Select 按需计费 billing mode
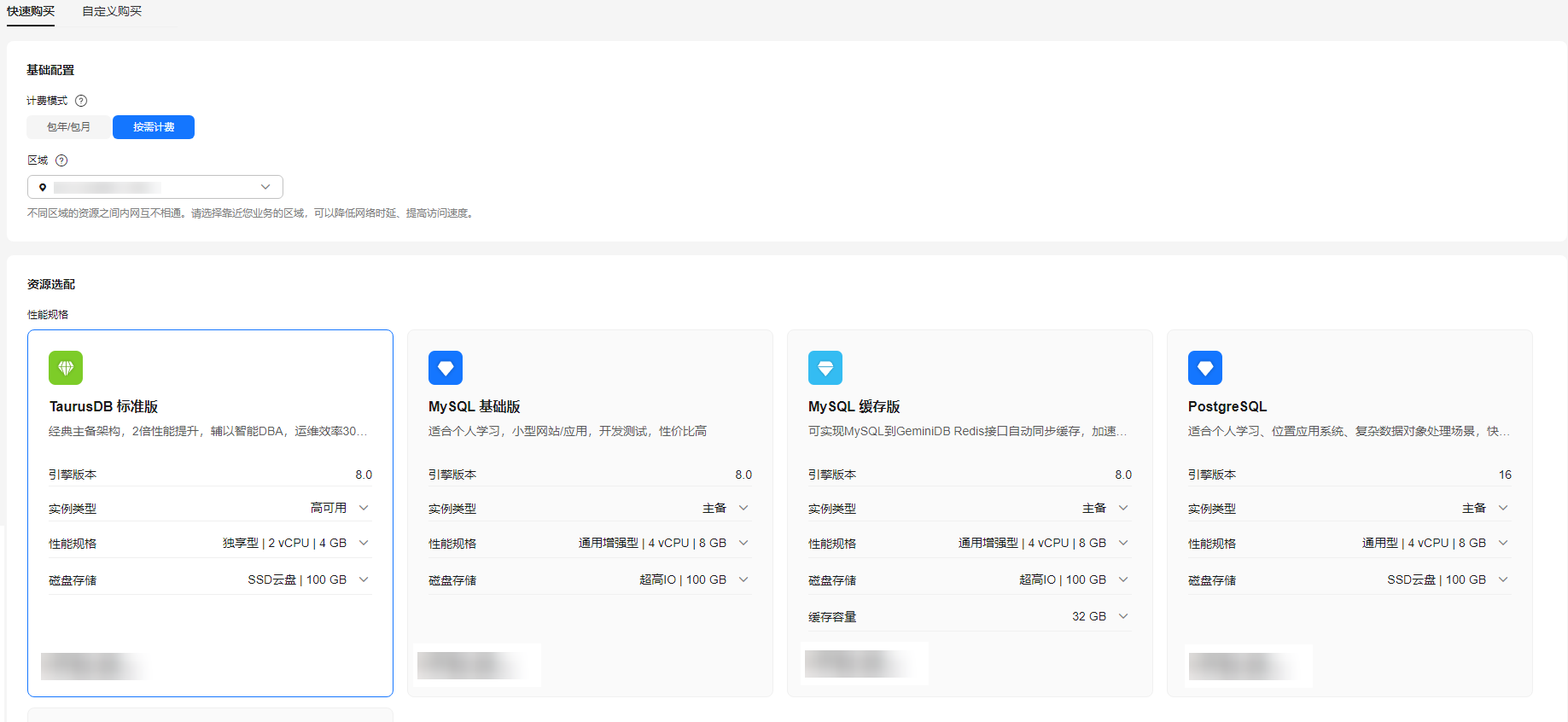 (x=154, y=127)
